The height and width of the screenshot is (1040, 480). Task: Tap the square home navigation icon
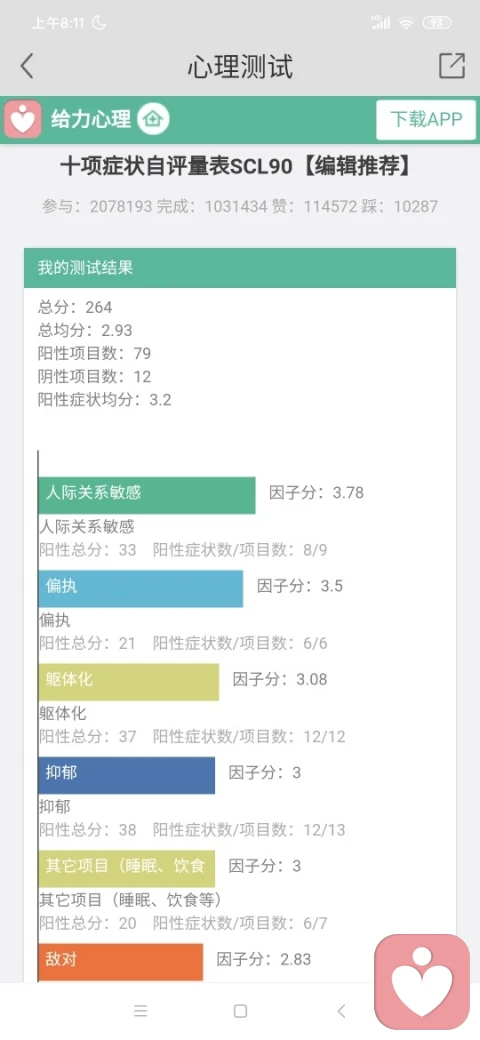pyautogui.click(x=241, y=1011)
